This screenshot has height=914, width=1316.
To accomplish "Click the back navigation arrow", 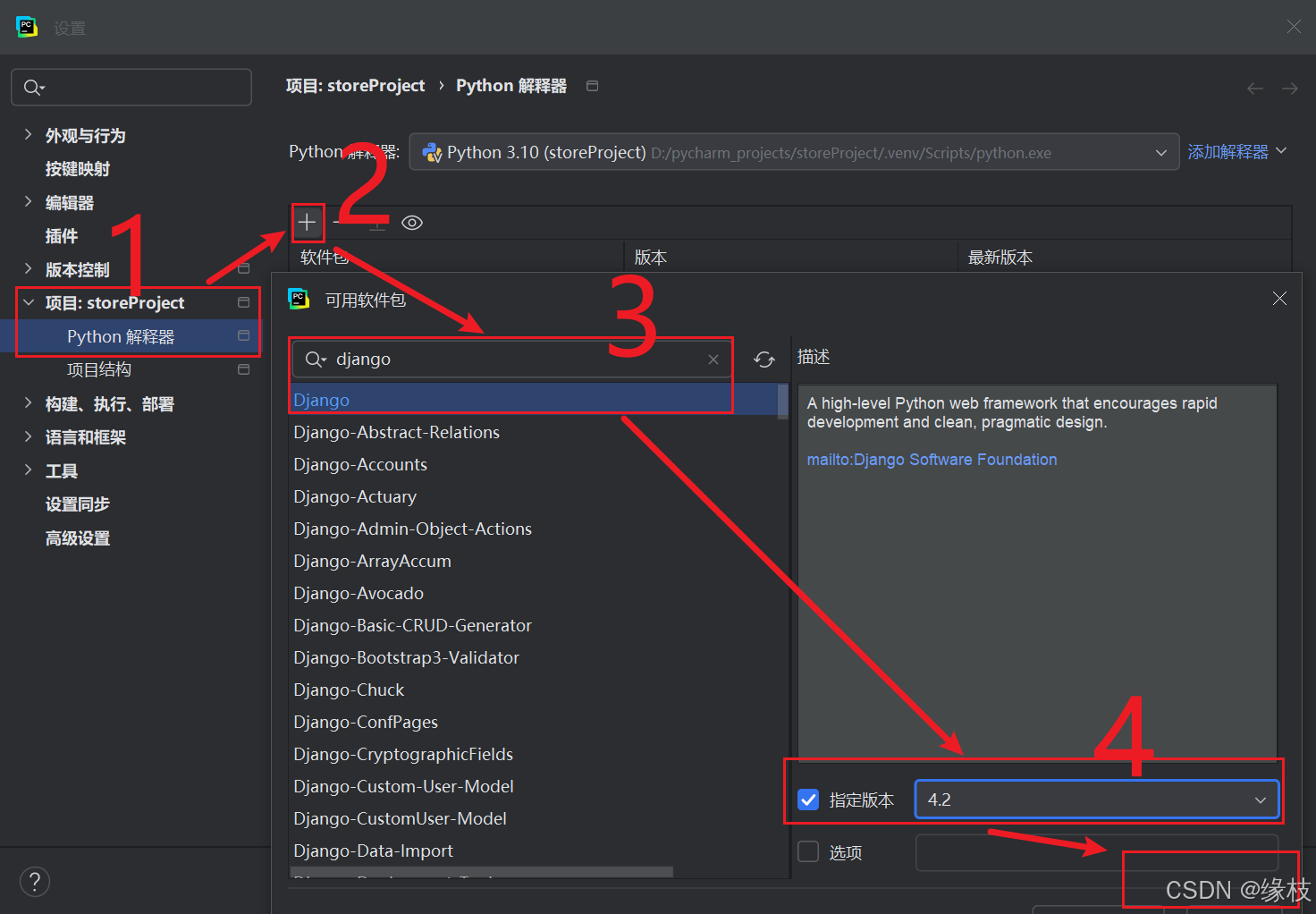I will [x=1255, y=87].
